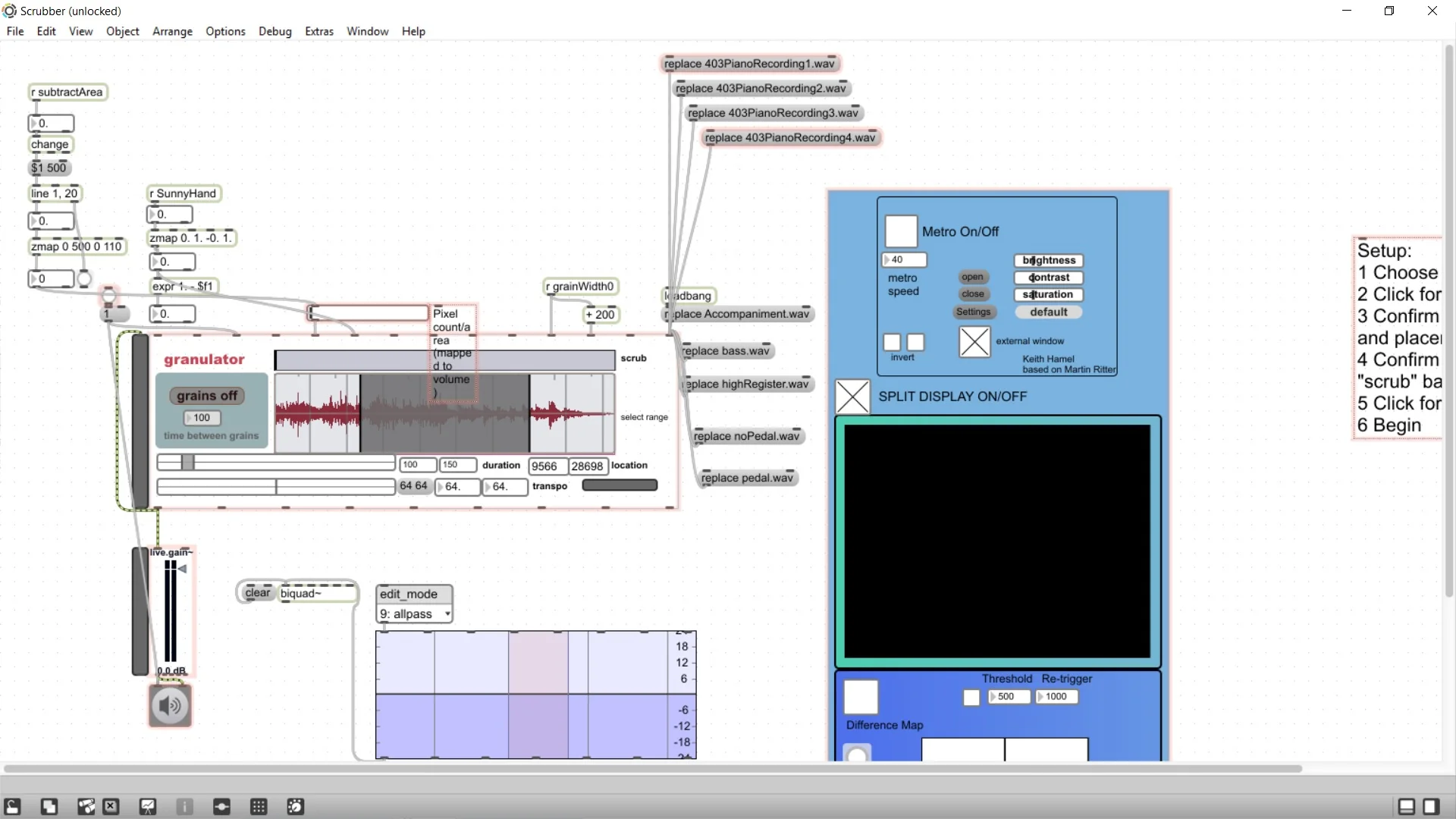The height and width of the screenshot is (819, 1456).
Task: Click the Scrubber window app icon
Action: (10, 11)
